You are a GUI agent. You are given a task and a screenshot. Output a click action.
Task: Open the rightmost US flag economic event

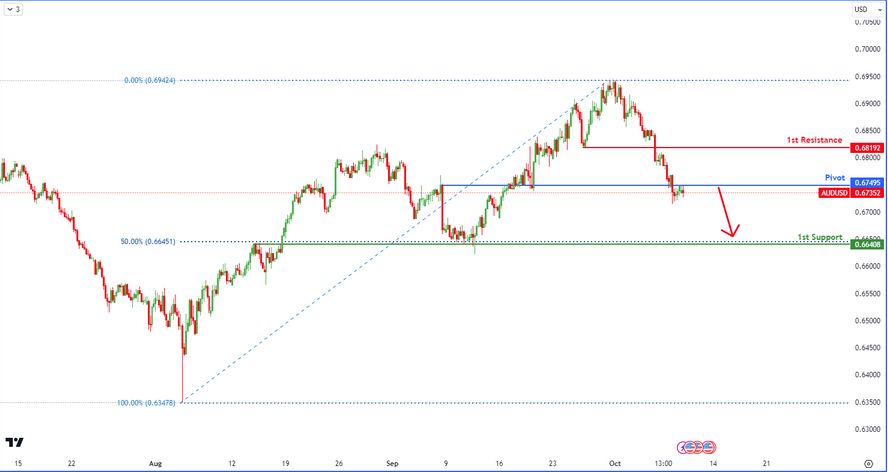[x=707, y=447]
